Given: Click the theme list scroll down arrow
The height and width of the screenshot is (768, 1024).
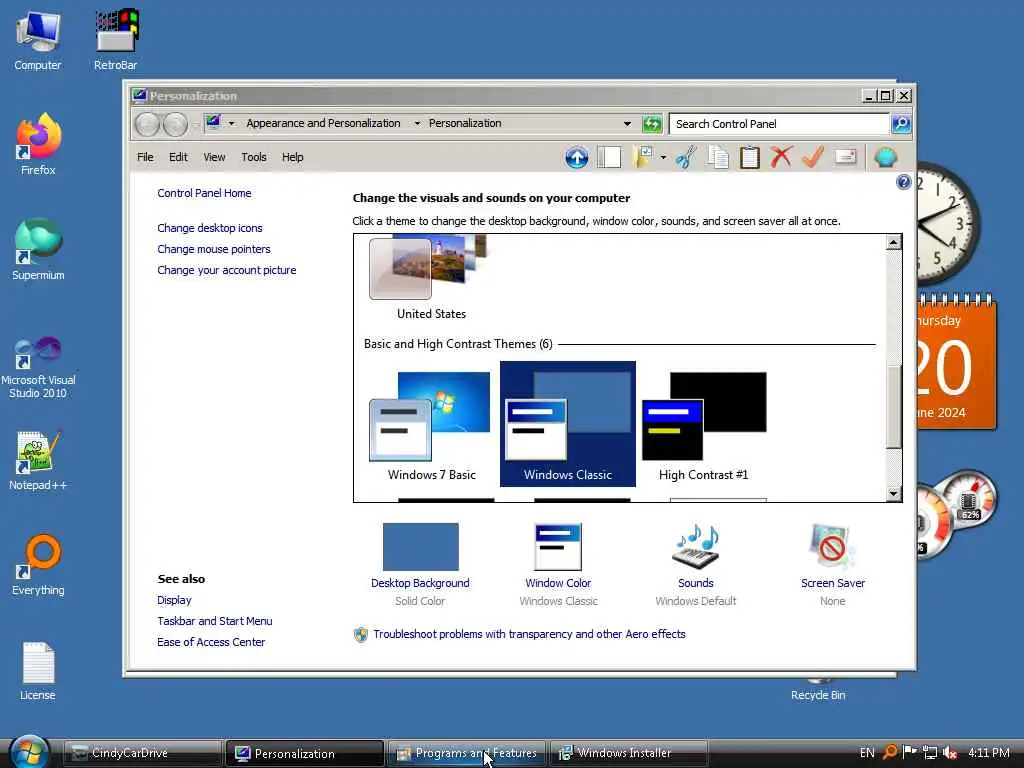Looking at the screenshot, I should tap(893, 494).
